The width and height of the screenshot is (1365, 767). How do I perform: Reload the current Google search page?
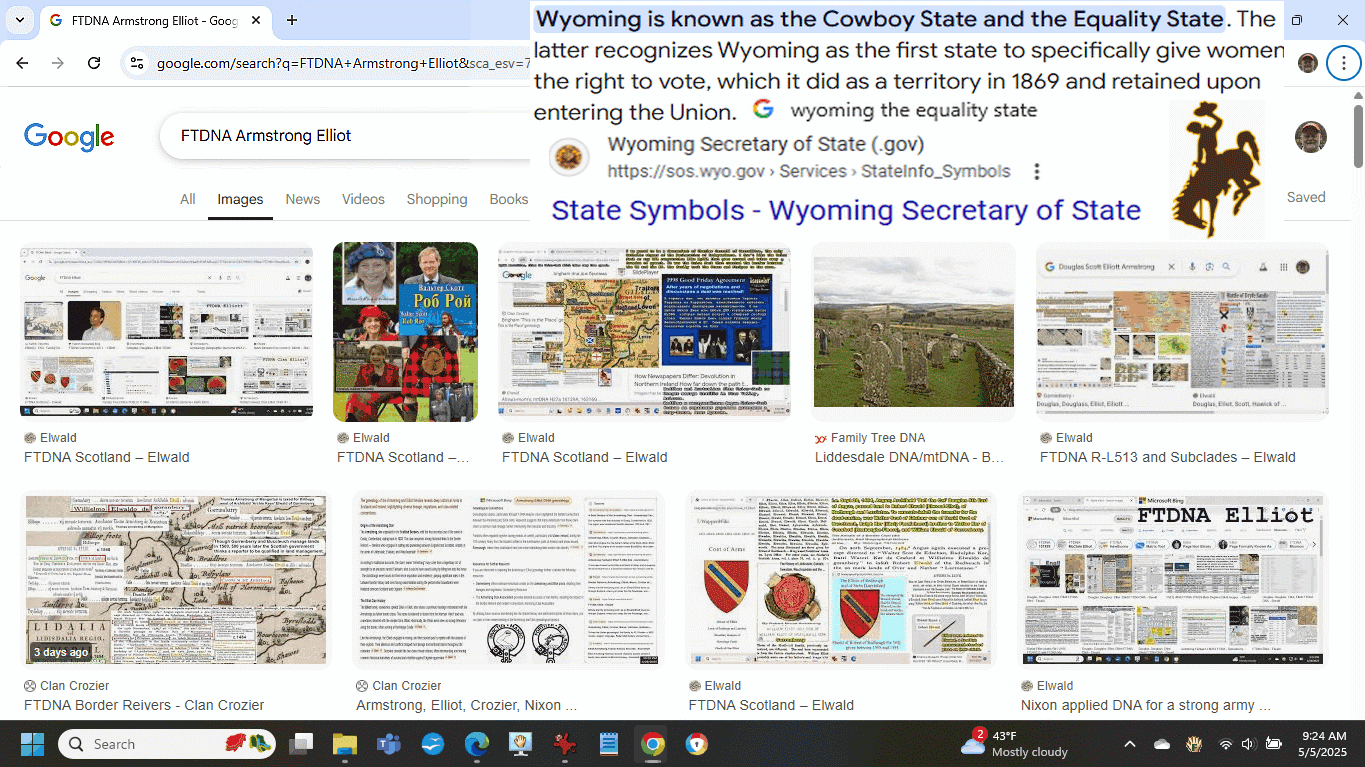pyautogui.click(x=94, y=63)
